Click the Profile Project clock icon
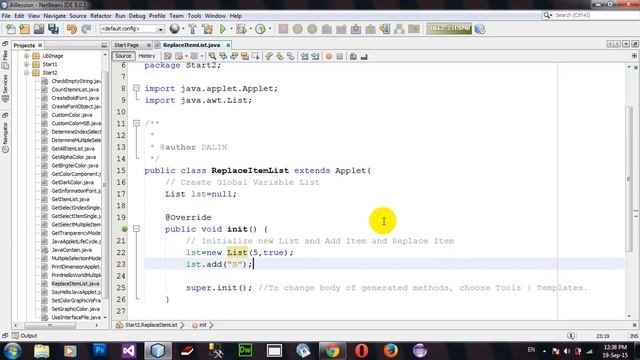This screenshot has height=360, width=640. (x=260, y=29)
